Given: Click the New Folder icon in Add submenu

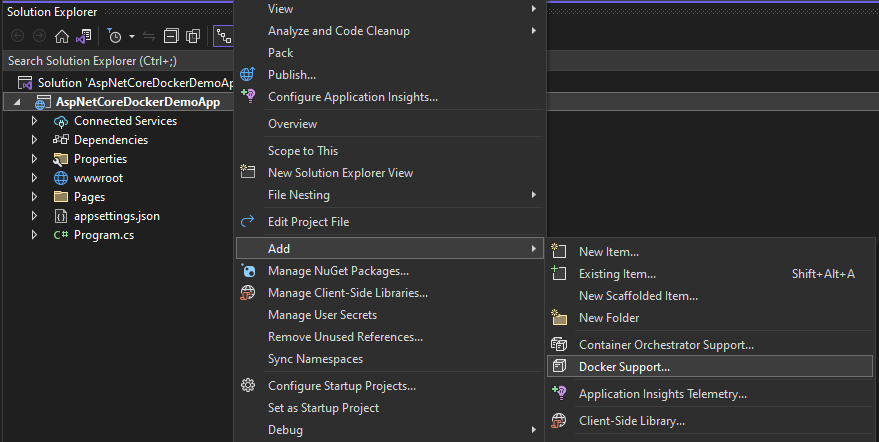Looking at the screenshot, I should click(560, 318).
